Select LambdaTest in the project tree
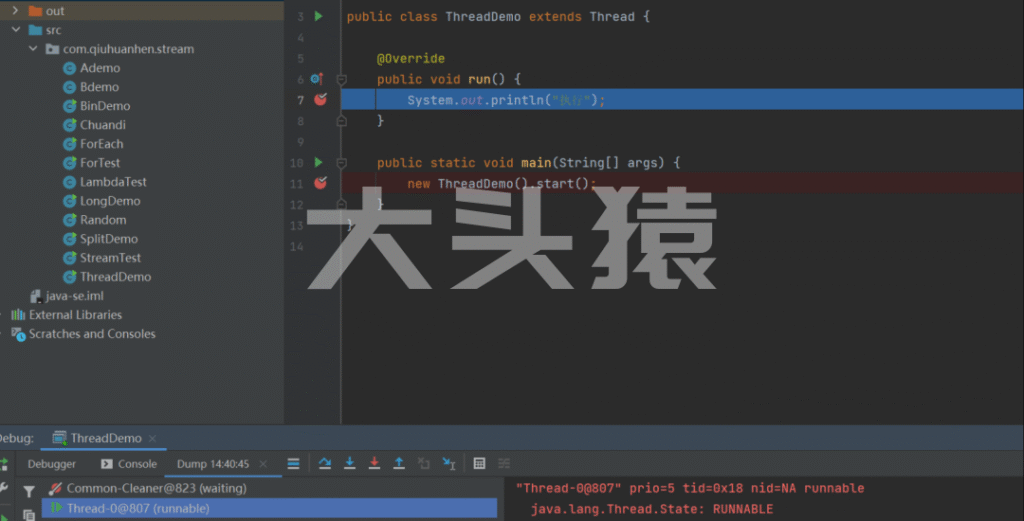Viewport: 1024px width, 521px height. point(113,182)
